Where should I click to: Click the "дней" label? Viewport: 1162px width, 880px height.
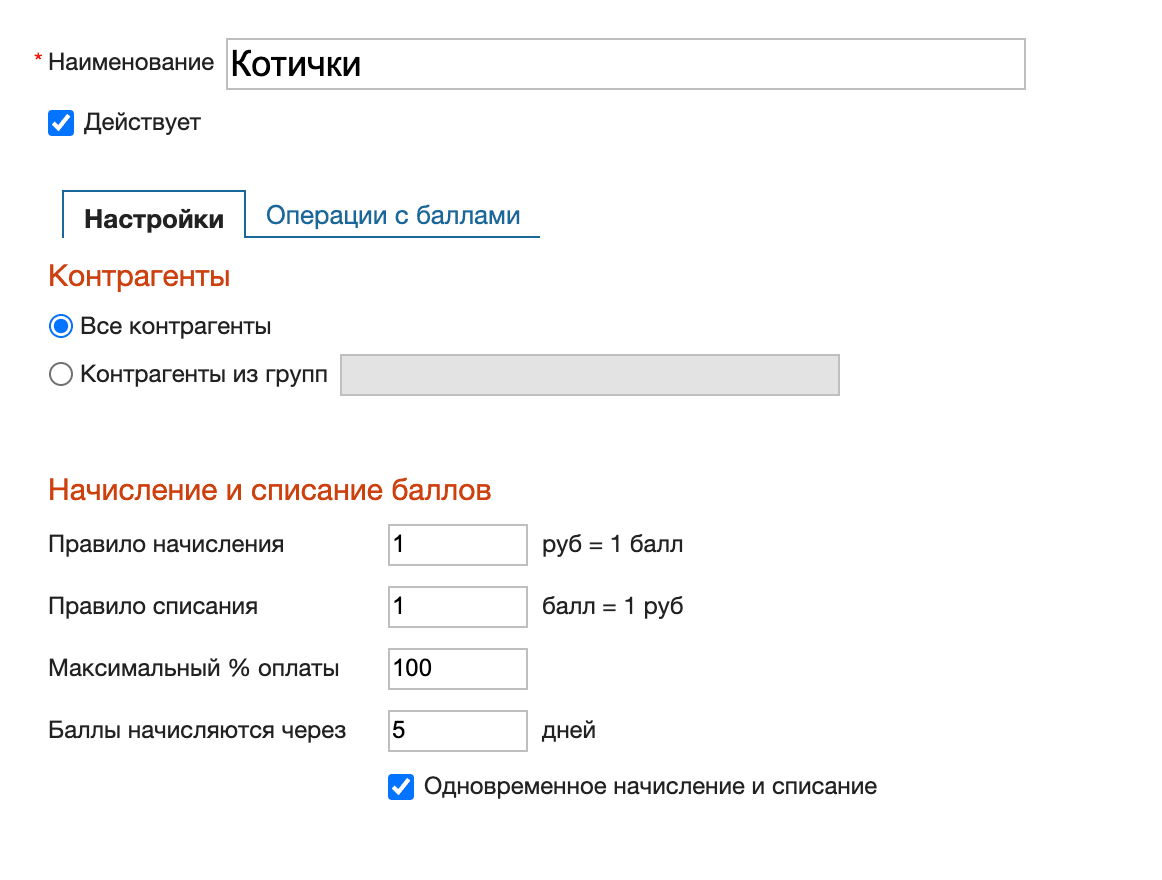point(569,730)
